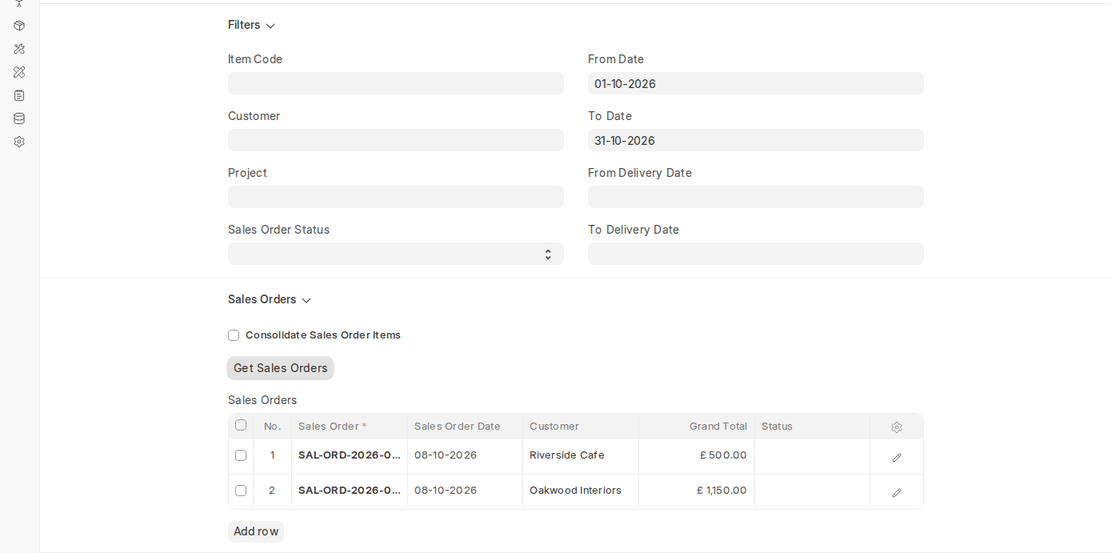Open sales order link in row 2
Viewport: 1120px width, 553px height.
[x=349, y=490]
